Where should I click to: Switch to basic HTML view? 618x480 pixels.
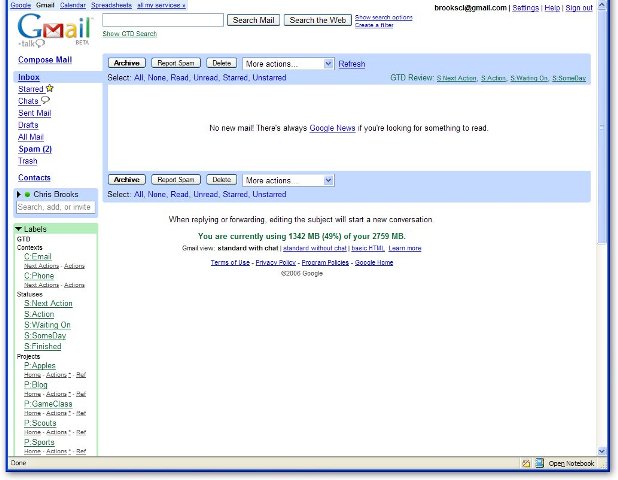tap(368, 248)
